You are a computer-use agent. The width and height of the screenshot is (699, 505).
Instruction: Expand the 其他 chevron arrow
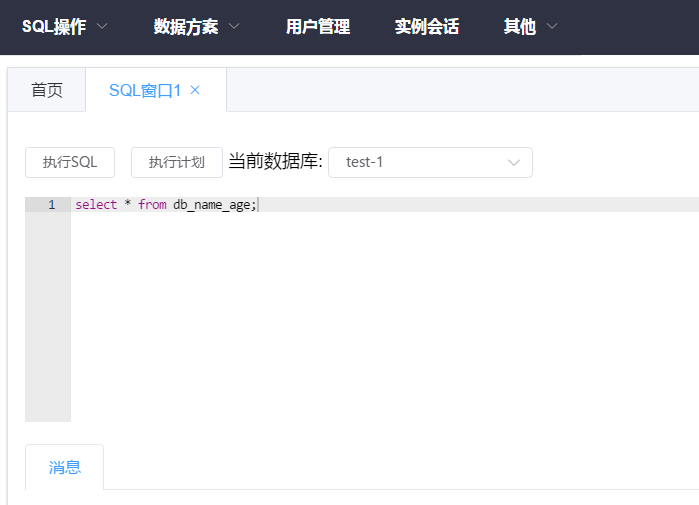(x=552, y=26)
